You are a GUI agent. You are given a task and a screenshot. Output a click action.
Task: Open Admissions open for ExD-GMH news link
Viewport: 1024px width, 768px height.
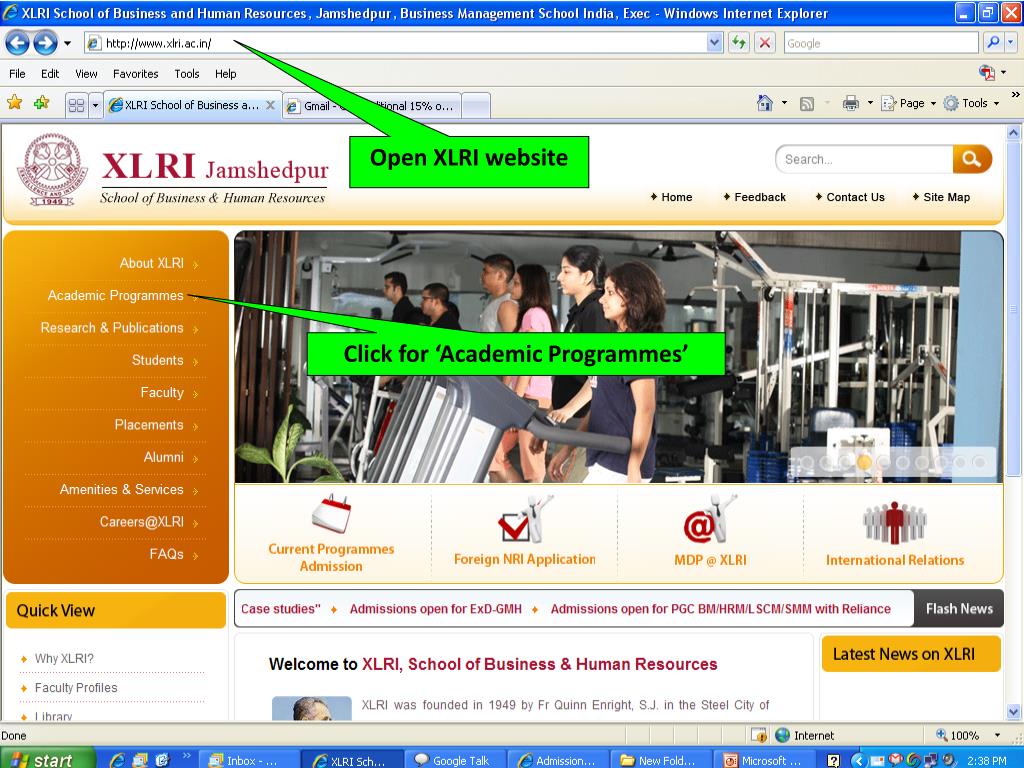pos(436,609)
